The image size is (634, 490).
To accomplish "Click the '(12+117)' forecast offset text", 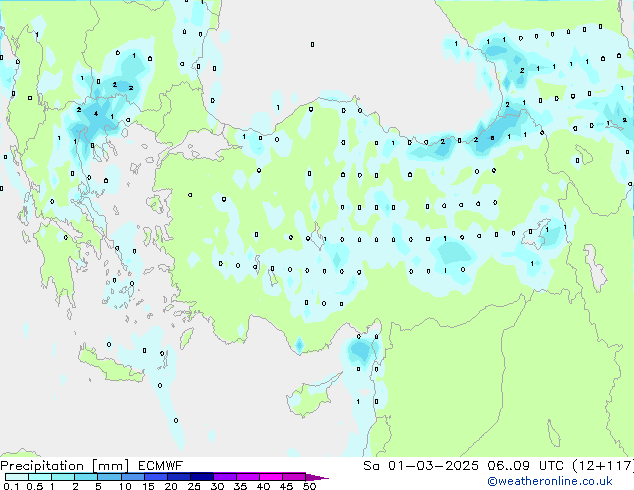I will coord(603,466).
